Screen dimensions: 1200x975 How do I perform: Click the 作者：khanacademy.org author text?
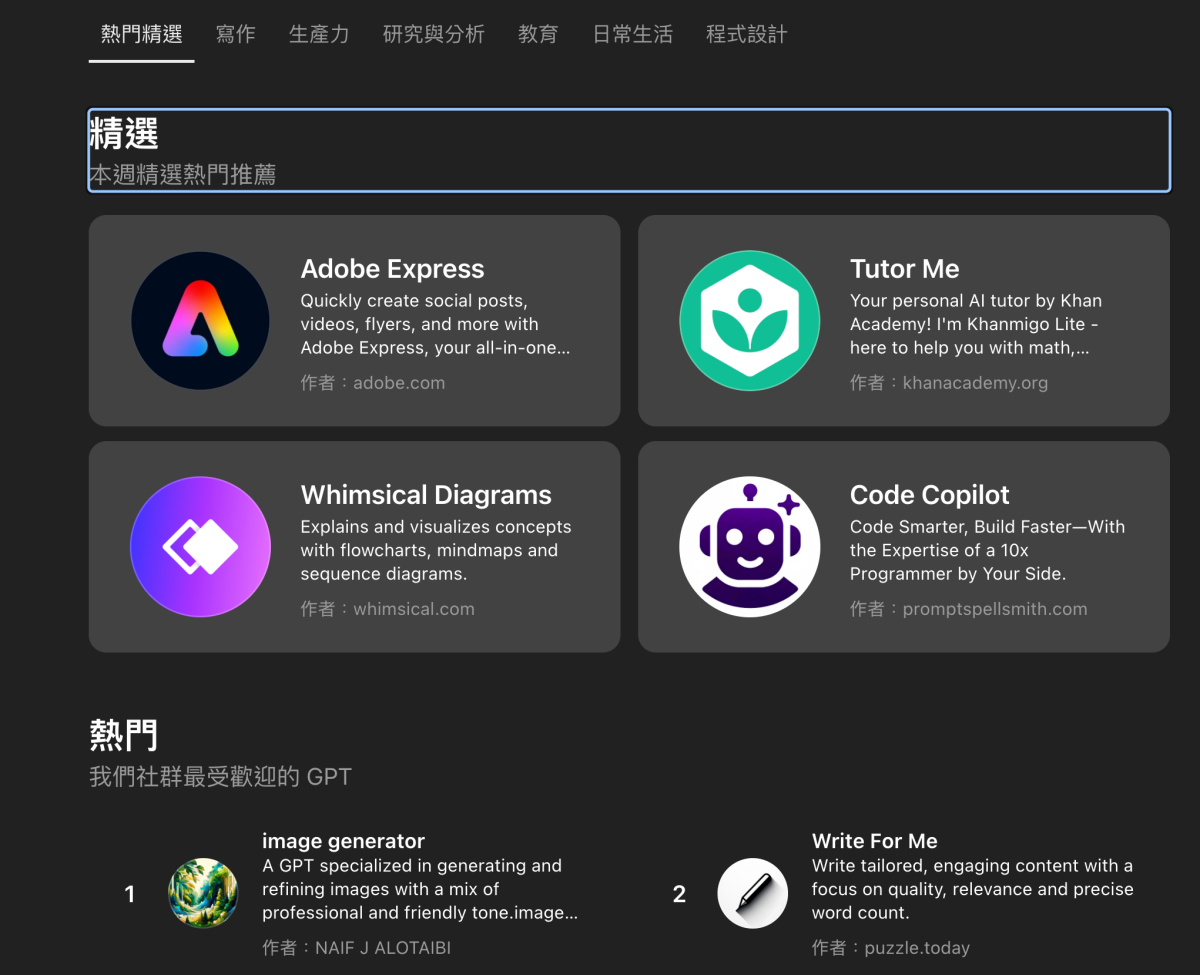(x=948, y=382)
